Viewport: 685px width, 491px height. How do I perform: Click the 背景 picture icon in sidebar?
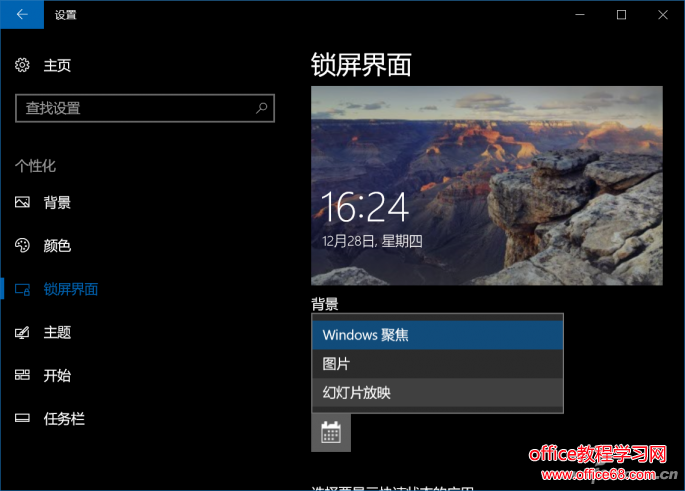pos(22,202)
